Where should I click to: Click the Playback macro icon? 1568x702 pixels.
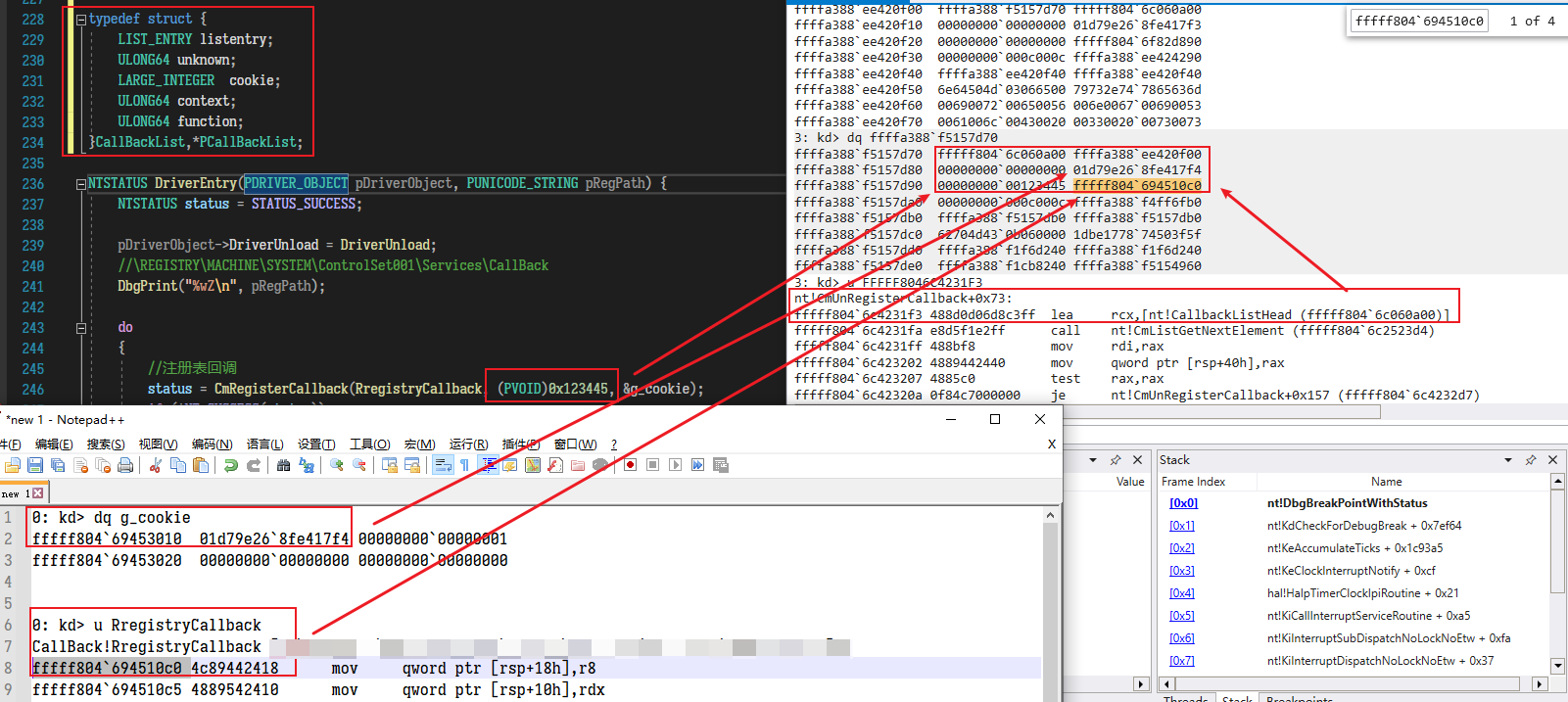[675, 465]
